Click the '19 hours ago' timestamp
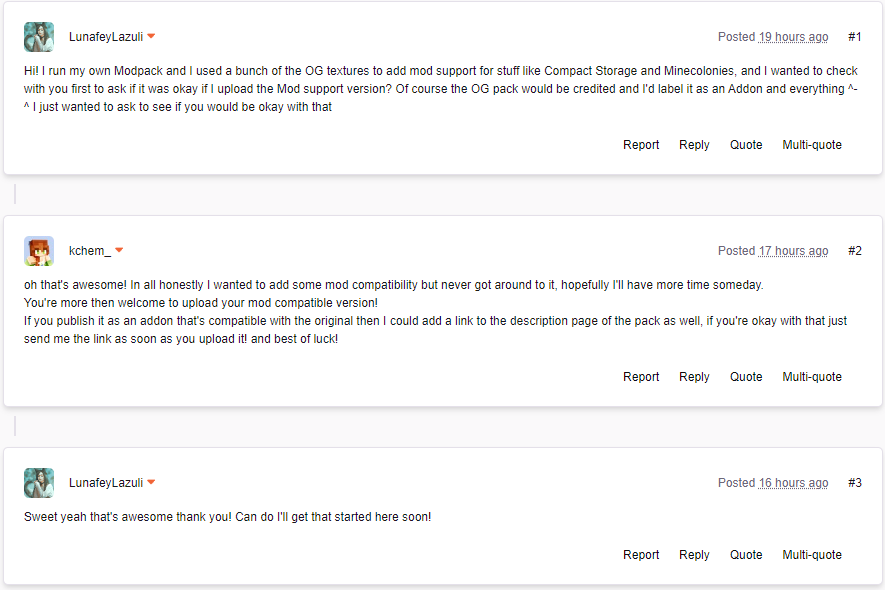The width and height of the screenshot is (885, 590). click(x=793, y=37)
